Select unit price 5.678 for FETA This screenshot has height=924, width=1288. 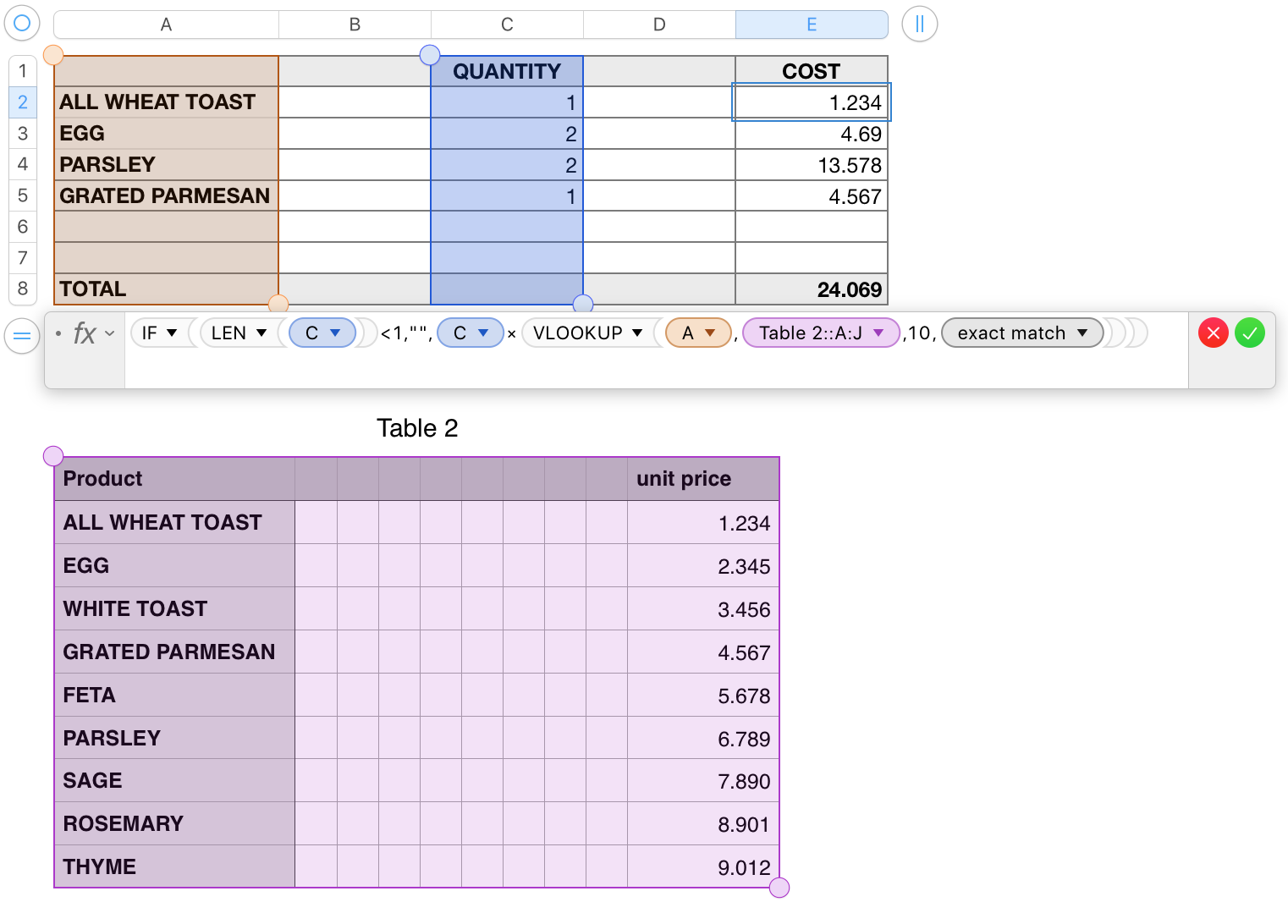pos(703,695)
